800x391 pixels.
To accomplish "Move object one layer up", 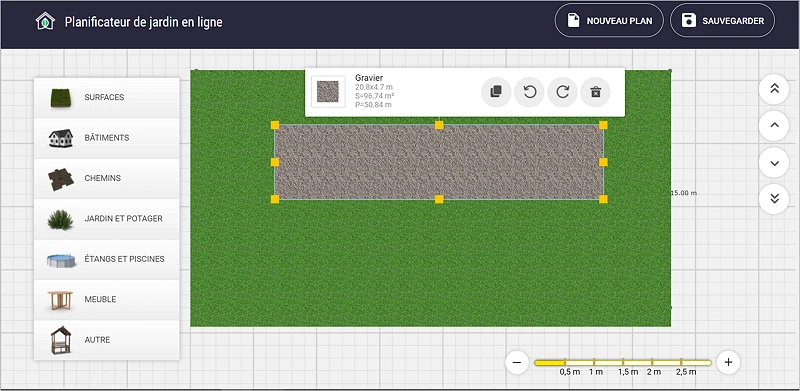I will coord(774,126).
